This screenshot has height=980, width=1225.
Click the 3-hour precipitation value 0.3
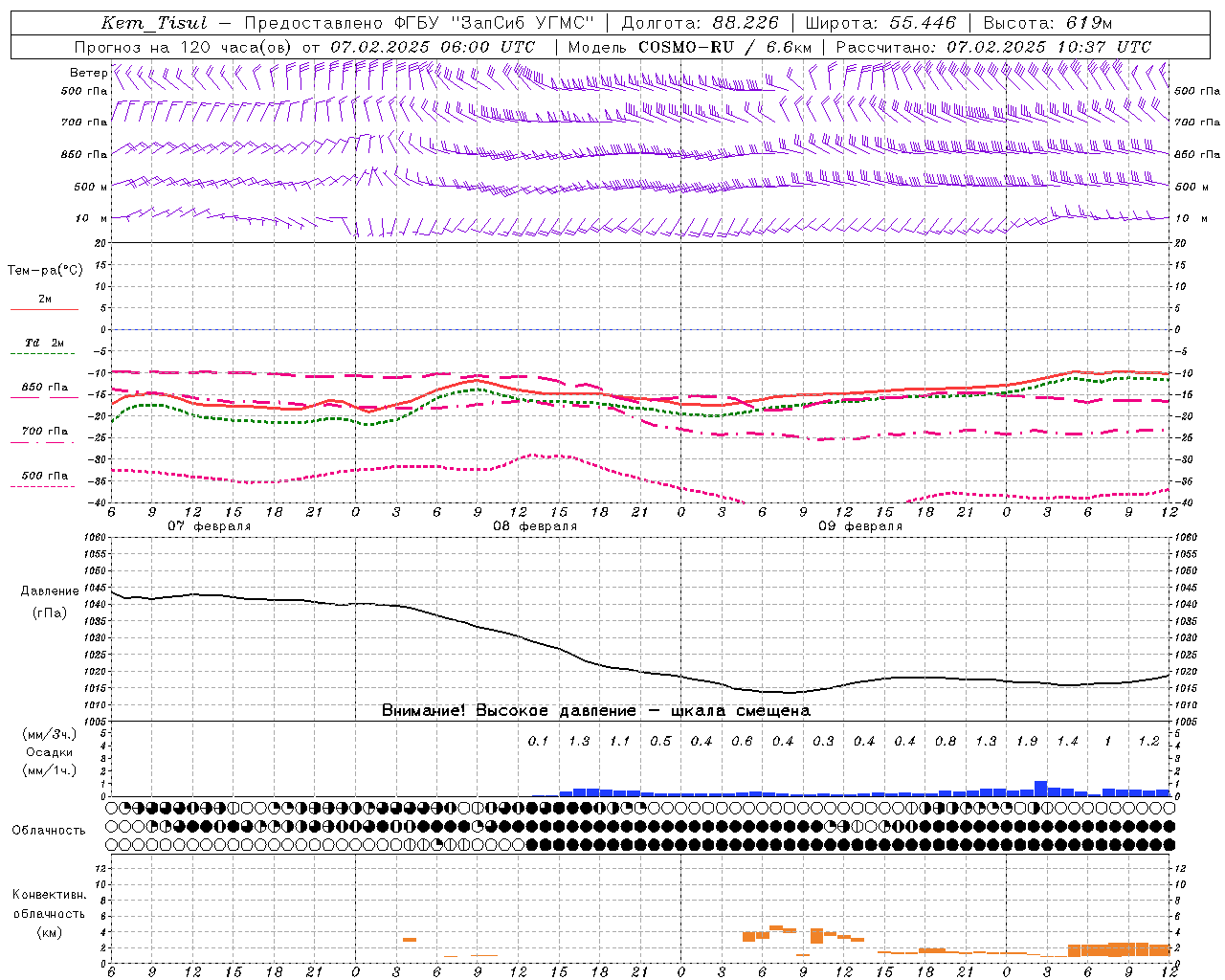tap(823, 741)
